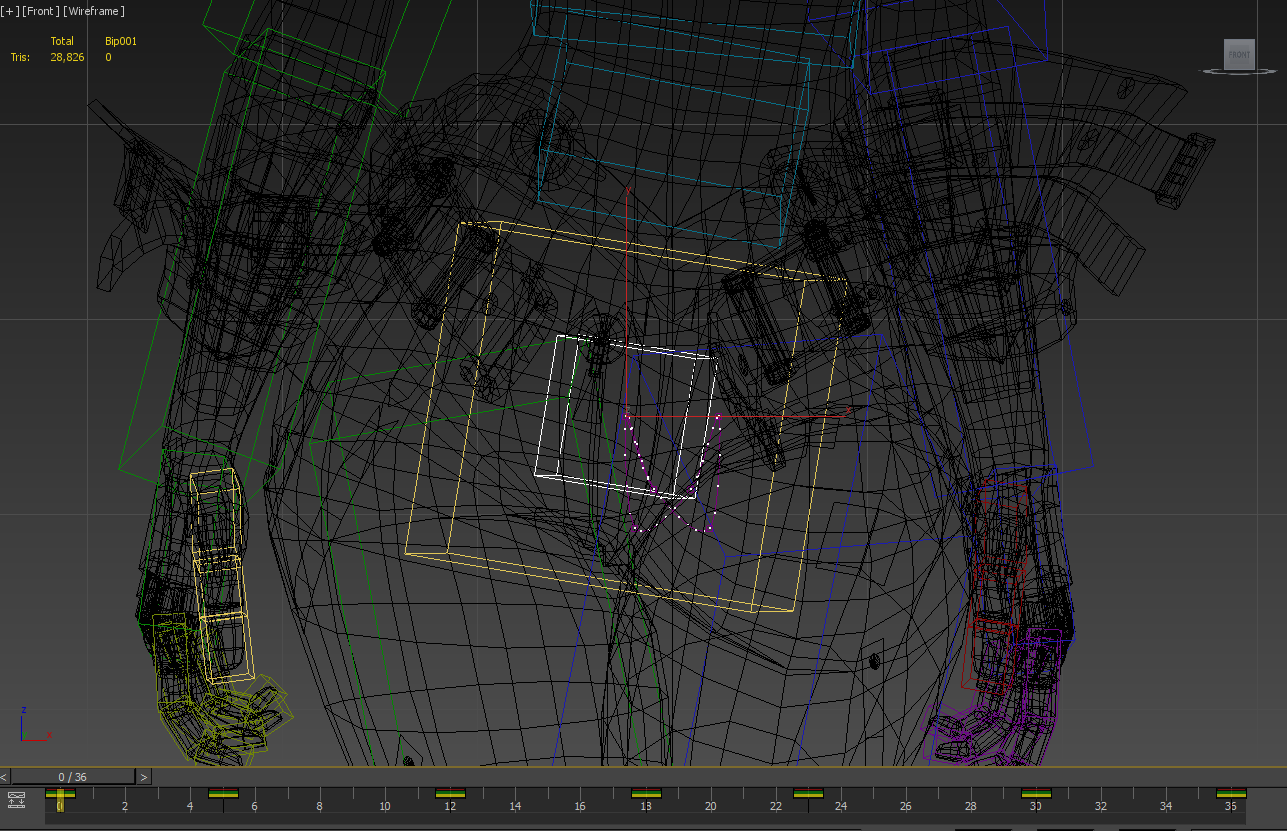Select the keyframe at frame 0
The height and width of the screenshot is (831, 1287).
[x=60, y=794]
